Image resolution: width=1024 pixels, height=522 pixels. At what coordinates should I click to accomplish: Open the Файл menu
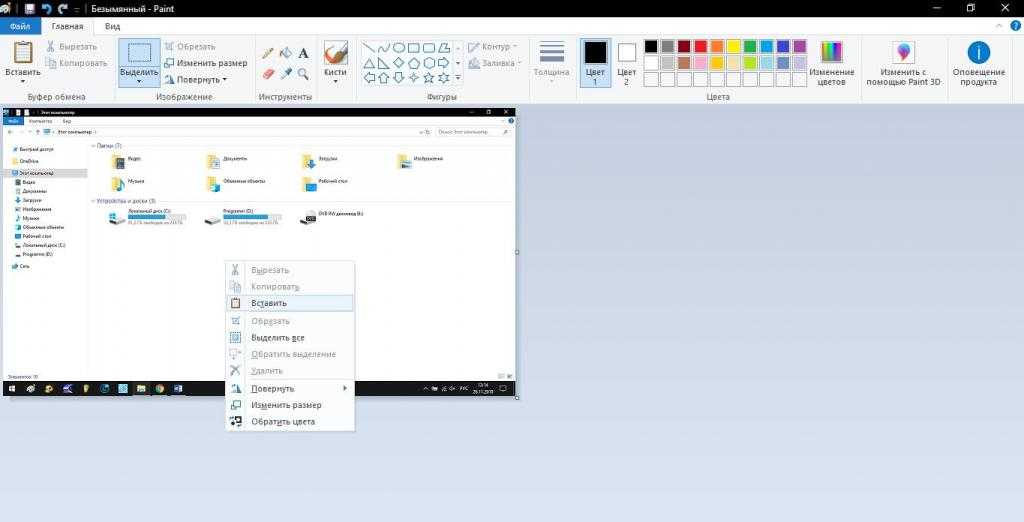tap(20, 27)
